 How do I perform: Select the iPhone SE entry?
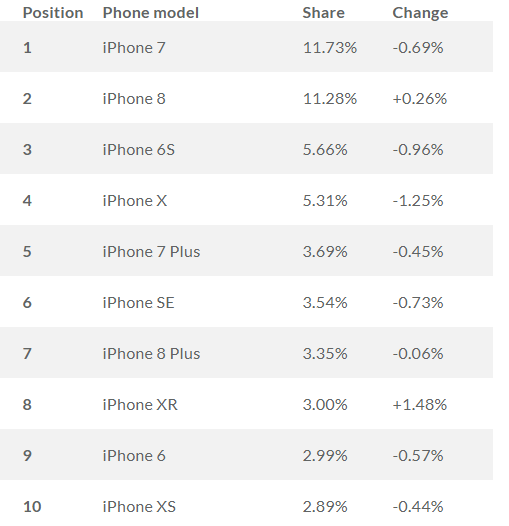(138, 303)
